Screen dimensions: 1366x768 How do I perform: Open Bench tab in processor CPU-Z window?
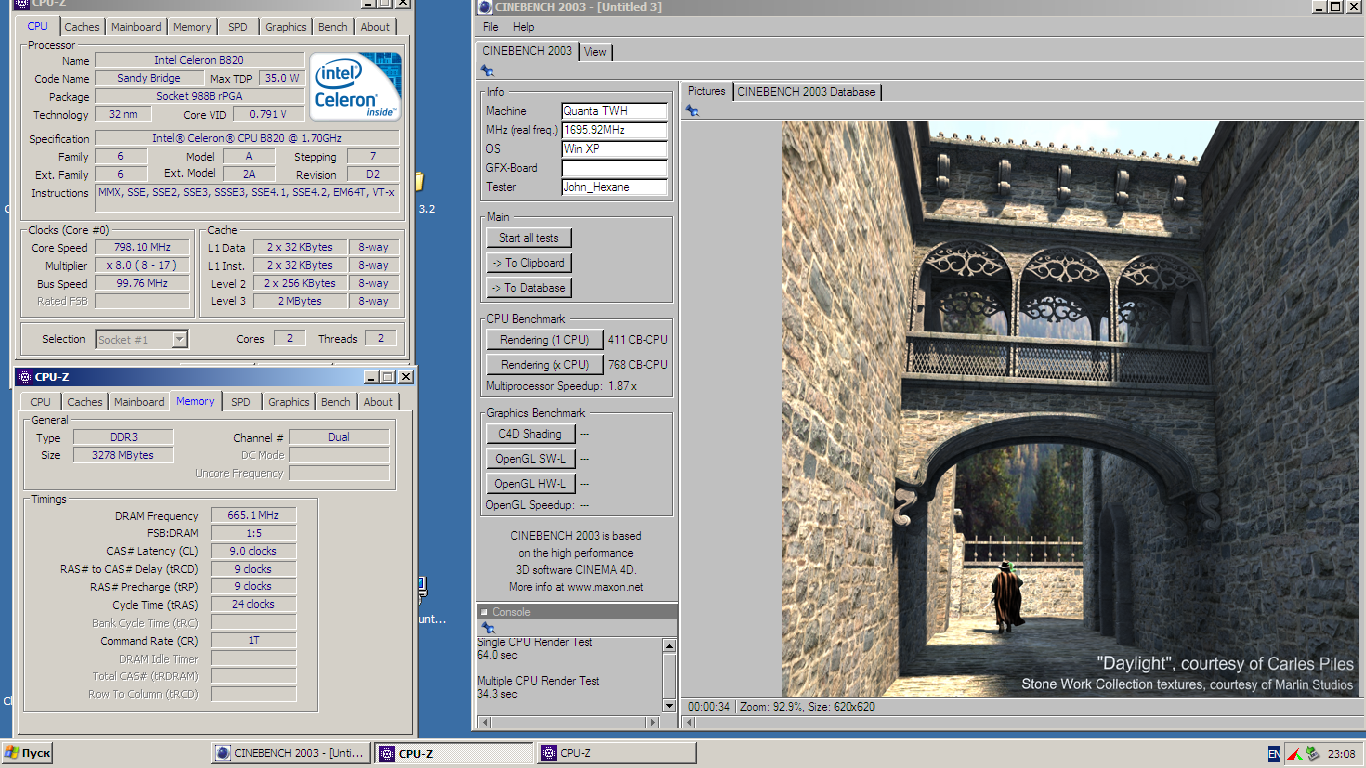[x=333, y=27]
